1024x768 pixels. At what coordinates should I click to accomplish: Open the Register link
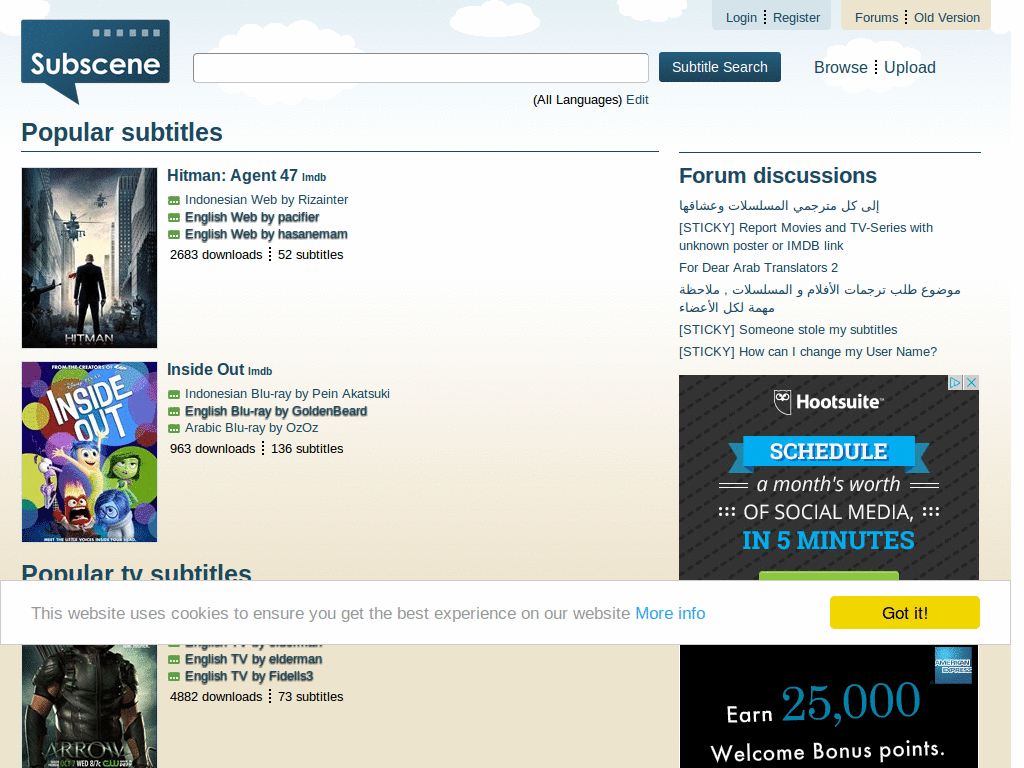tap(796, 18)
